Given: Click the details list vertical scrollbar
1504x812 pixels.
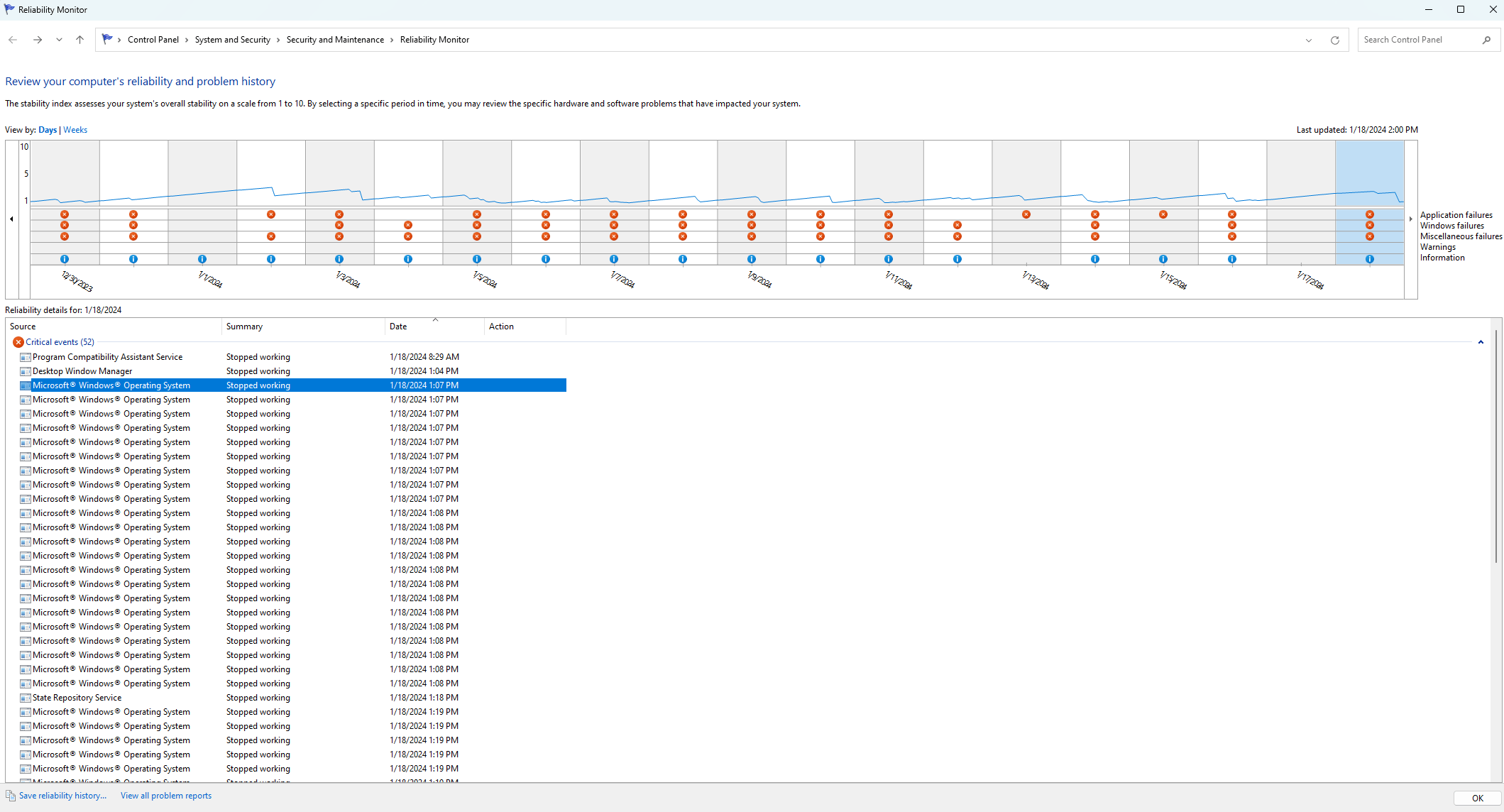Looking at the screenshot, I should click(1496, 447).
